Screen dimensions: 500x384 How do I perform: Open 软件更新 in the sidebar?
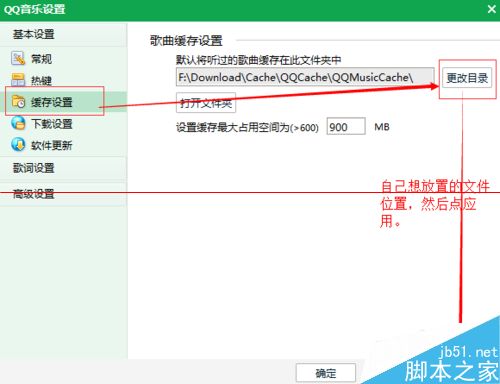(63, 145)
